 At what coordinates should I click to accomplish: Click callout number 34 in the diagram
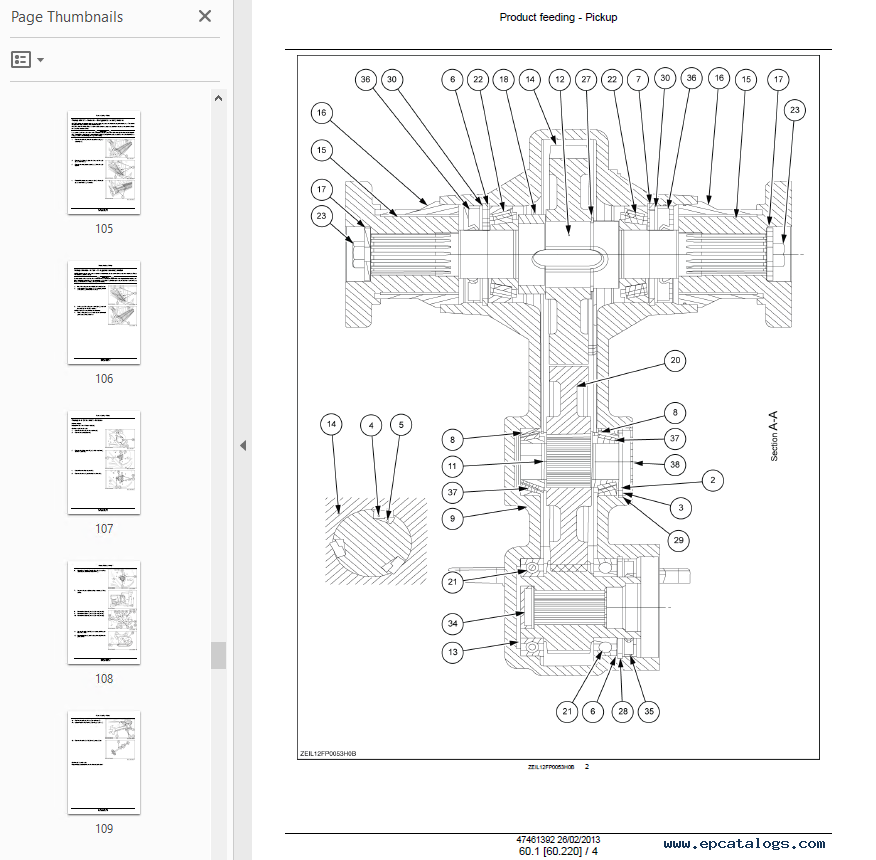[453, 623]
